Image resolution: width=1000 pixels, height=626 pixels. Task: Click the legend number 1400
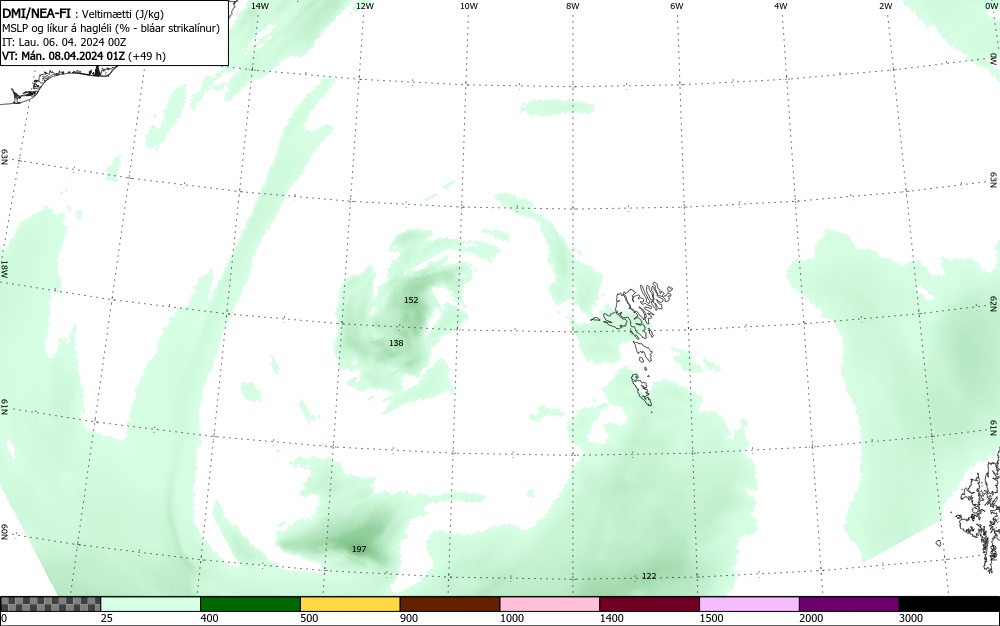[611, 618]
